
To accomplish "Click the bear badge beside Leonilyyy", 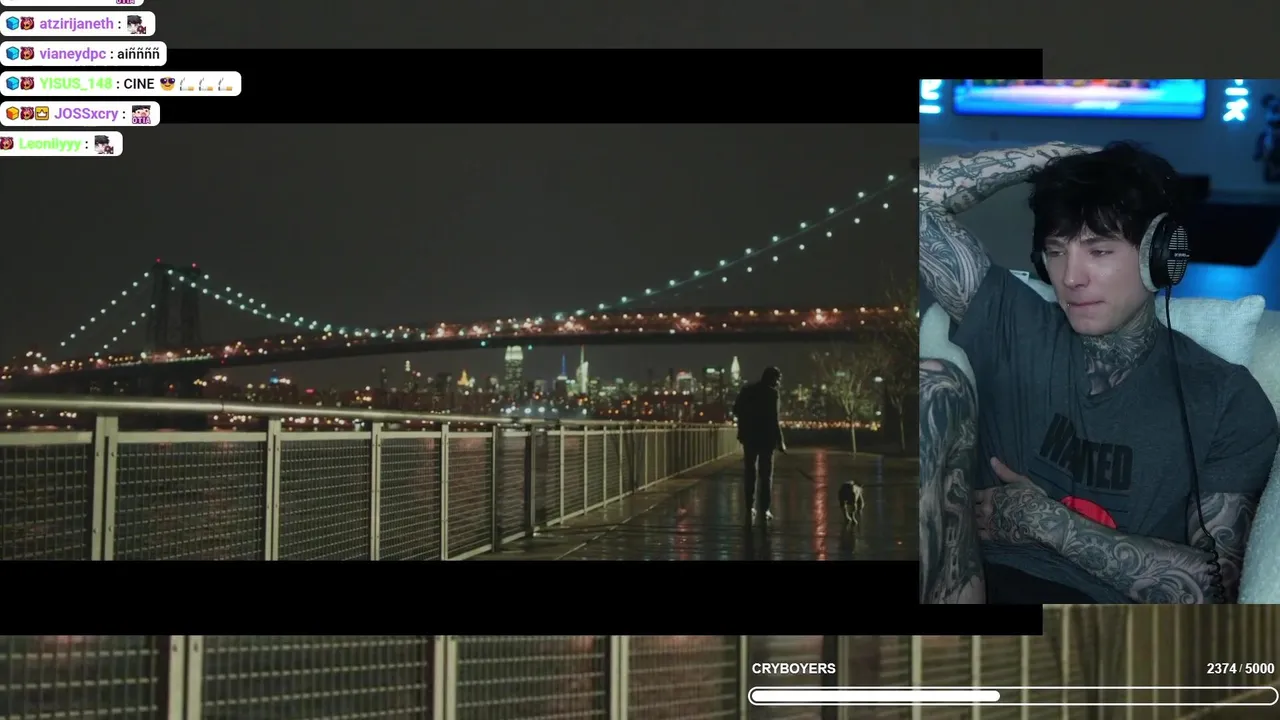I will tap(7, 144).
